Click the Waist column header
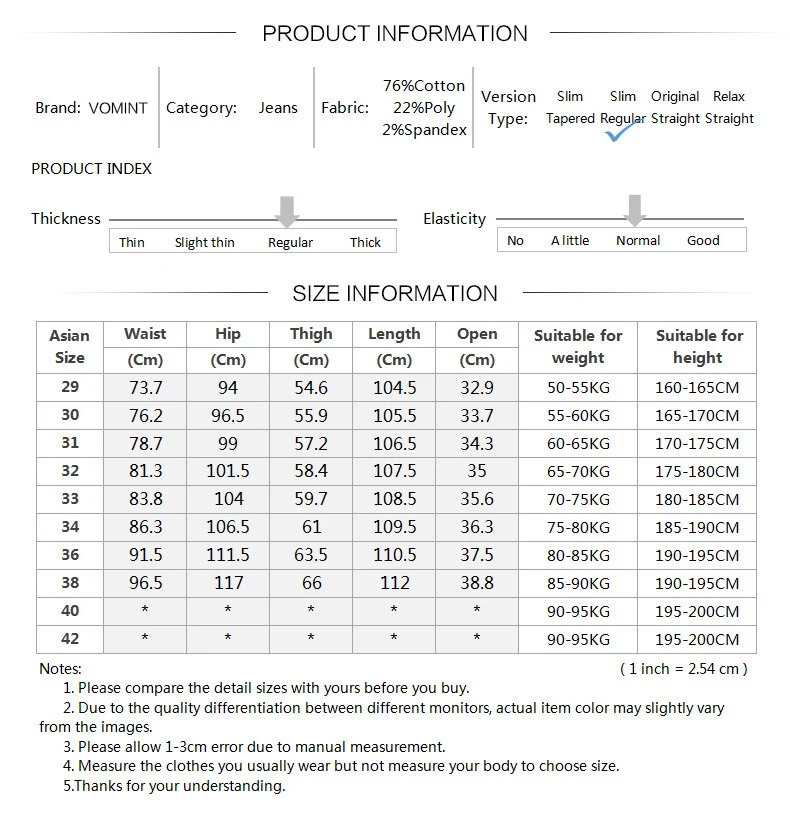The width and height of the screenshot is (790, 814). [x=145, y=334]
